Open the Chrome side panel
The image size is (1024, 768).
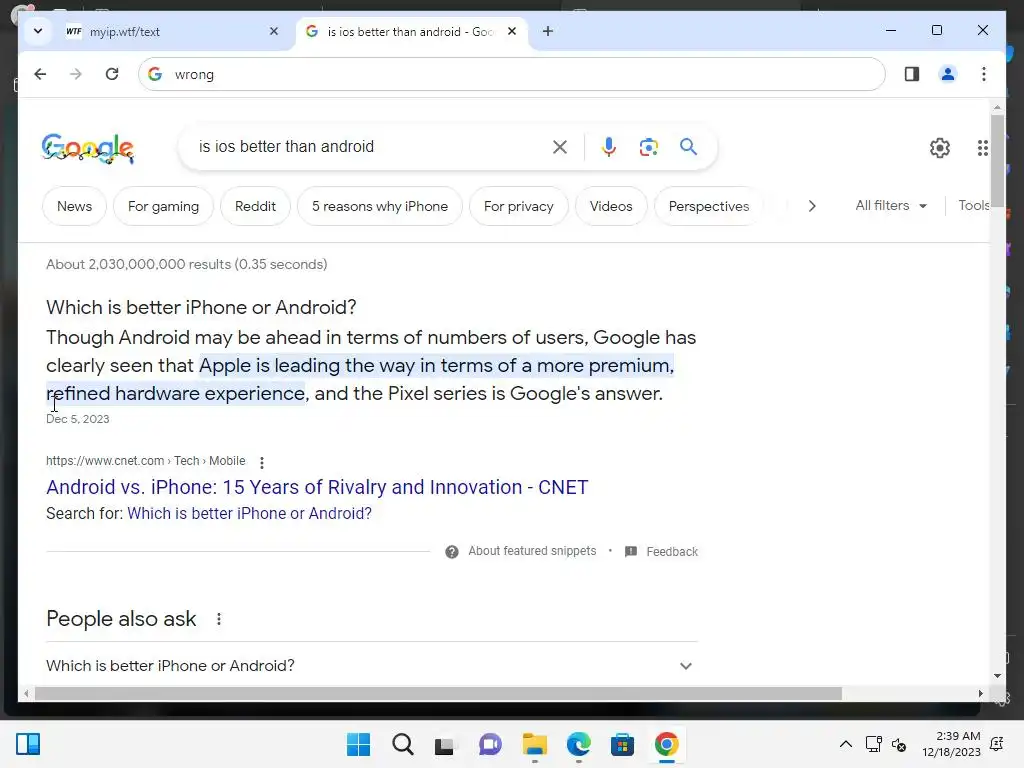912,74
